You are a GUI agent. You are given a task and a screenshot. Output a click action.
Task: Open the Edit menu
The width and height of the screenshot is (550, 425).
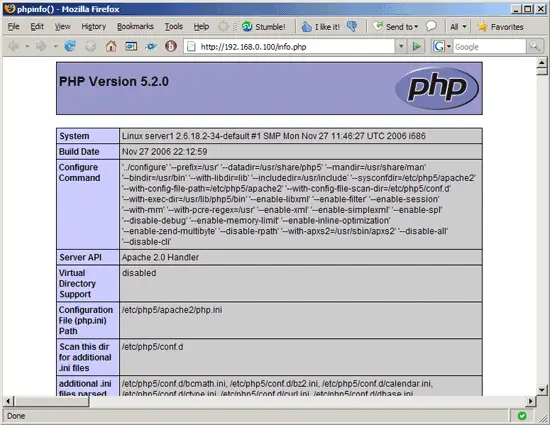point(37,27)
